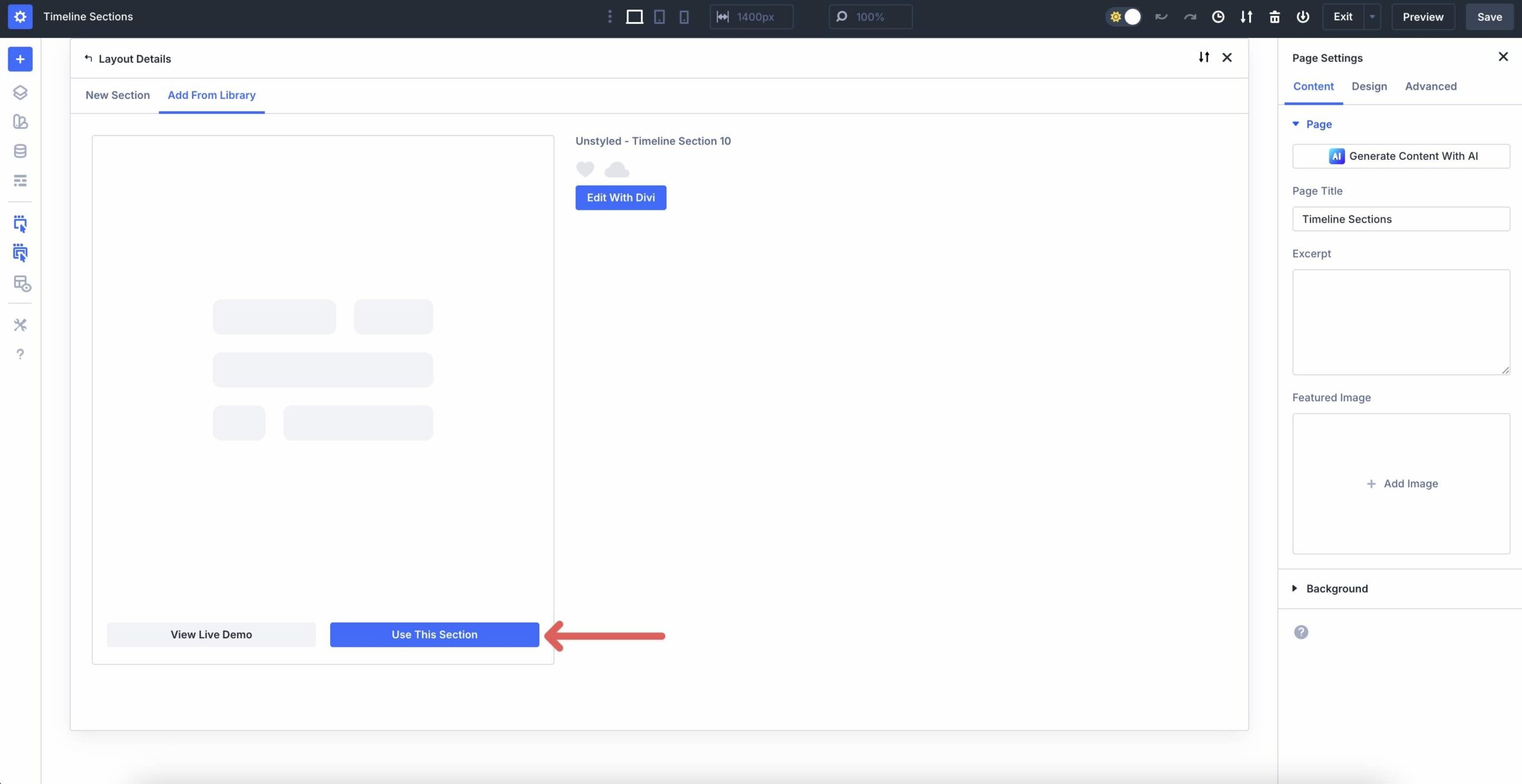Favorite Timeline Section 10 with the heart icon
Image resolution: width=1522 pixels, height=784 pixels.
585,169
